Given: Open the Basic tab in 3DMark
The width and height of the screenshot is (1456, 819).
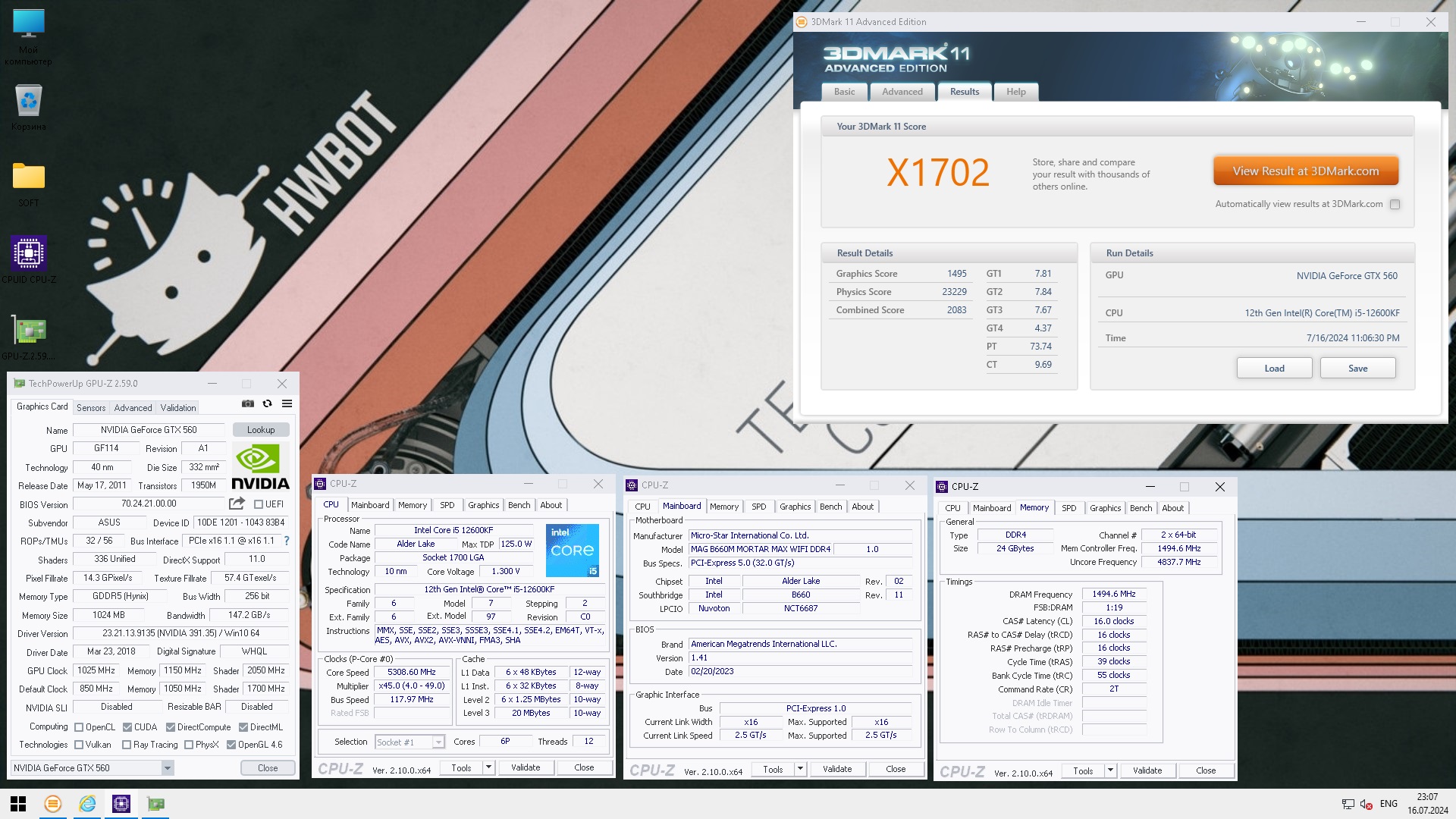Looking at the screenshot, I should coord(844,92).
